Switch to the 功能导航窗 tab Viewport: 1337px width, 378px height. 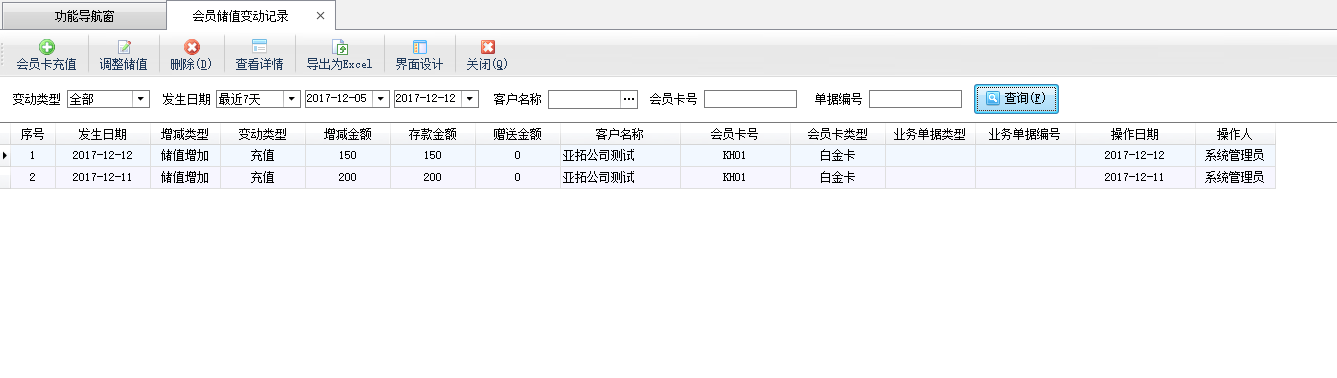pos(84,17)
